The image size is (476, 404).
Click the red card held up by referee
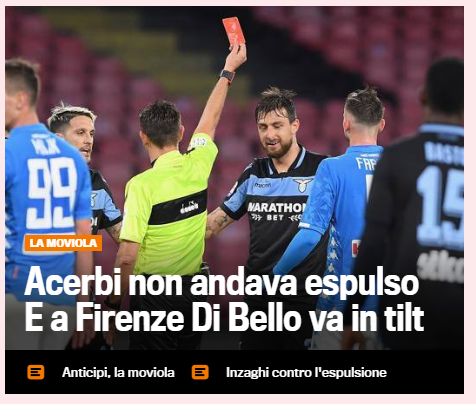pyautogui.click(x=234, y=31)
